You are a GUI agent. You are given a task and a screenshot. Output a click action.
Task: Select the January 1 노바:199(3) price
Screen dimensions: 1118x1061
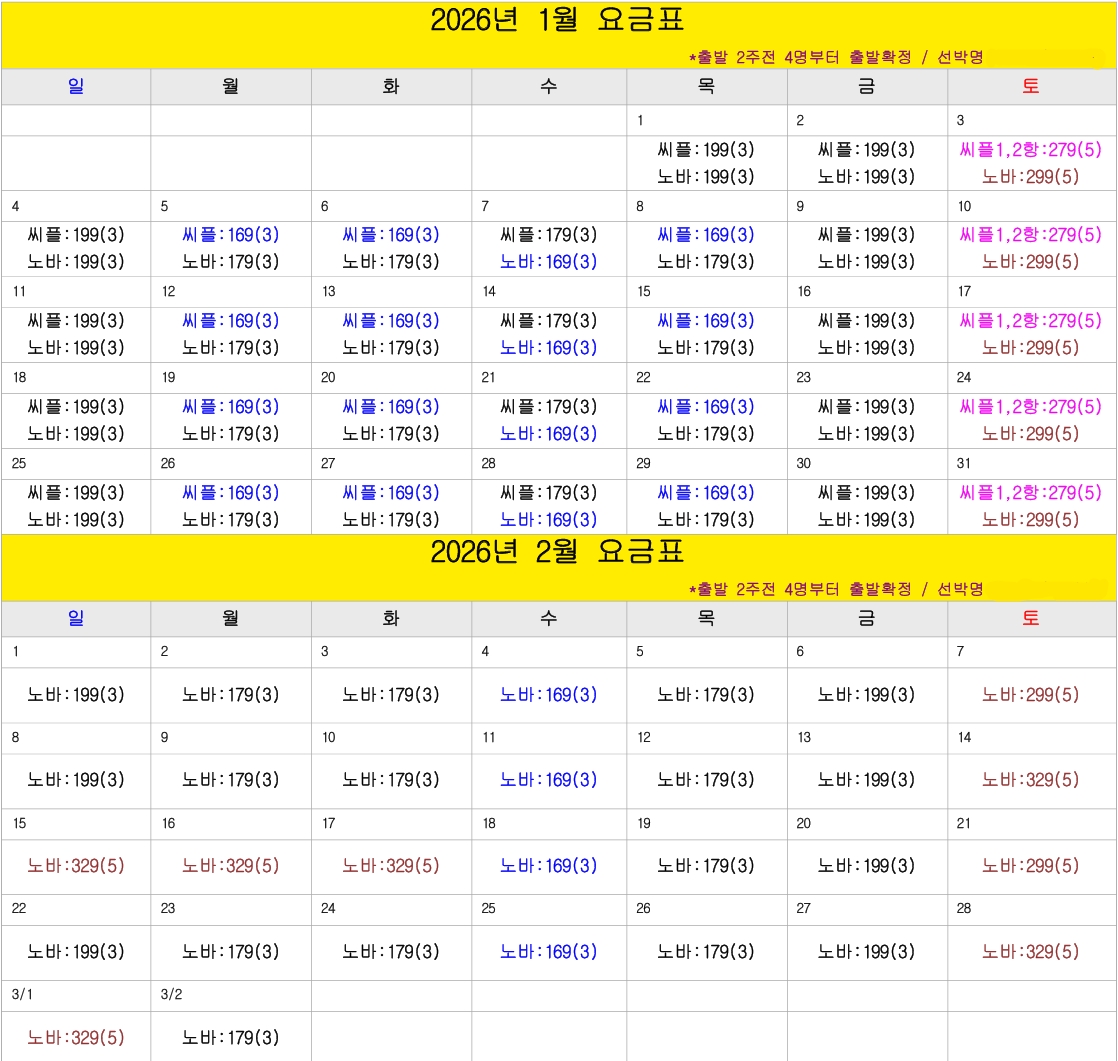(706, 177)
